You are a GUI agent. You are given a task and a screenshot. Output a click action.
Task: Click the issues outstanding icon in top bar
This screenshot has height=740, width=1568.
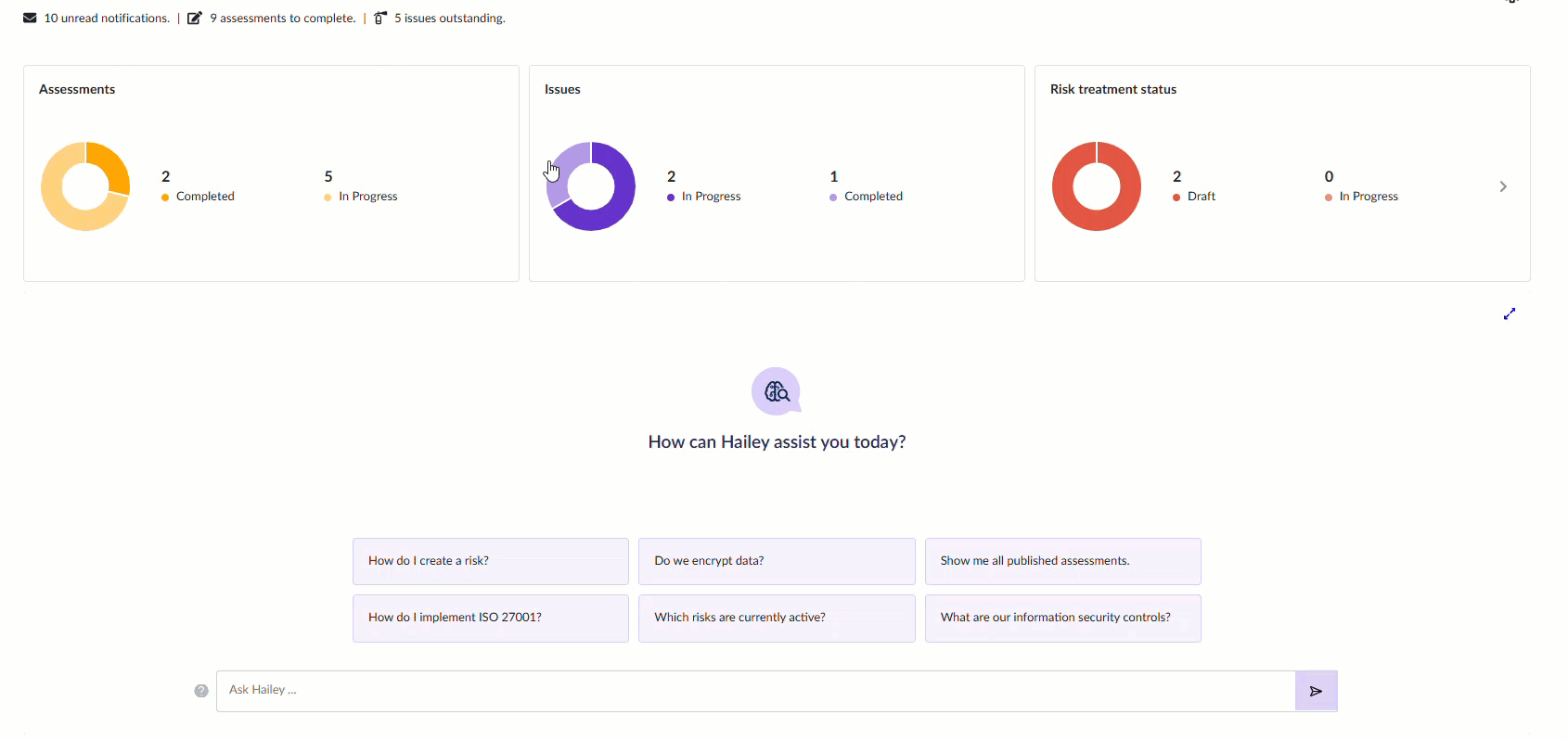(x=379, y=17)
